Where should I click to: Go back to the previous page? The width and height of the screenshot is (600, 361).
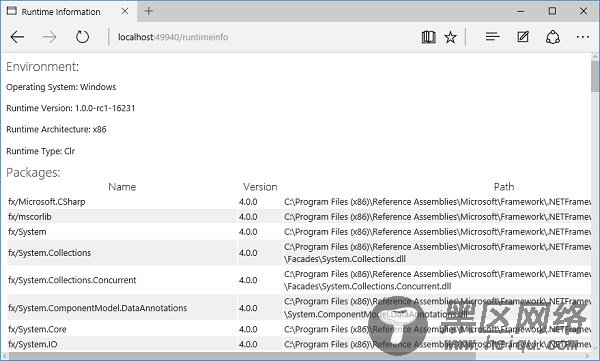click(x=18, y=37)
